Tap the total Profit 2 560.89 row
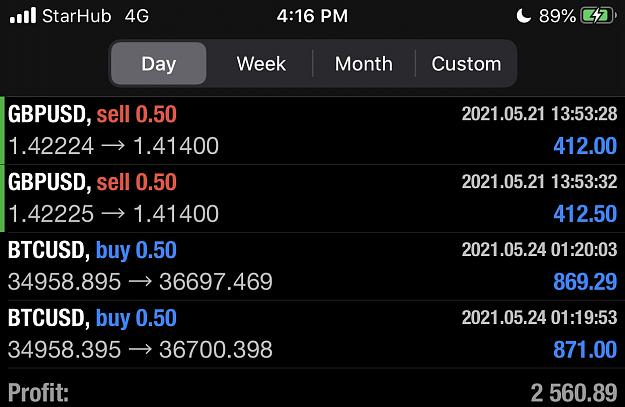The width and height of the screenshot is (625, 407). pos(312,392)
